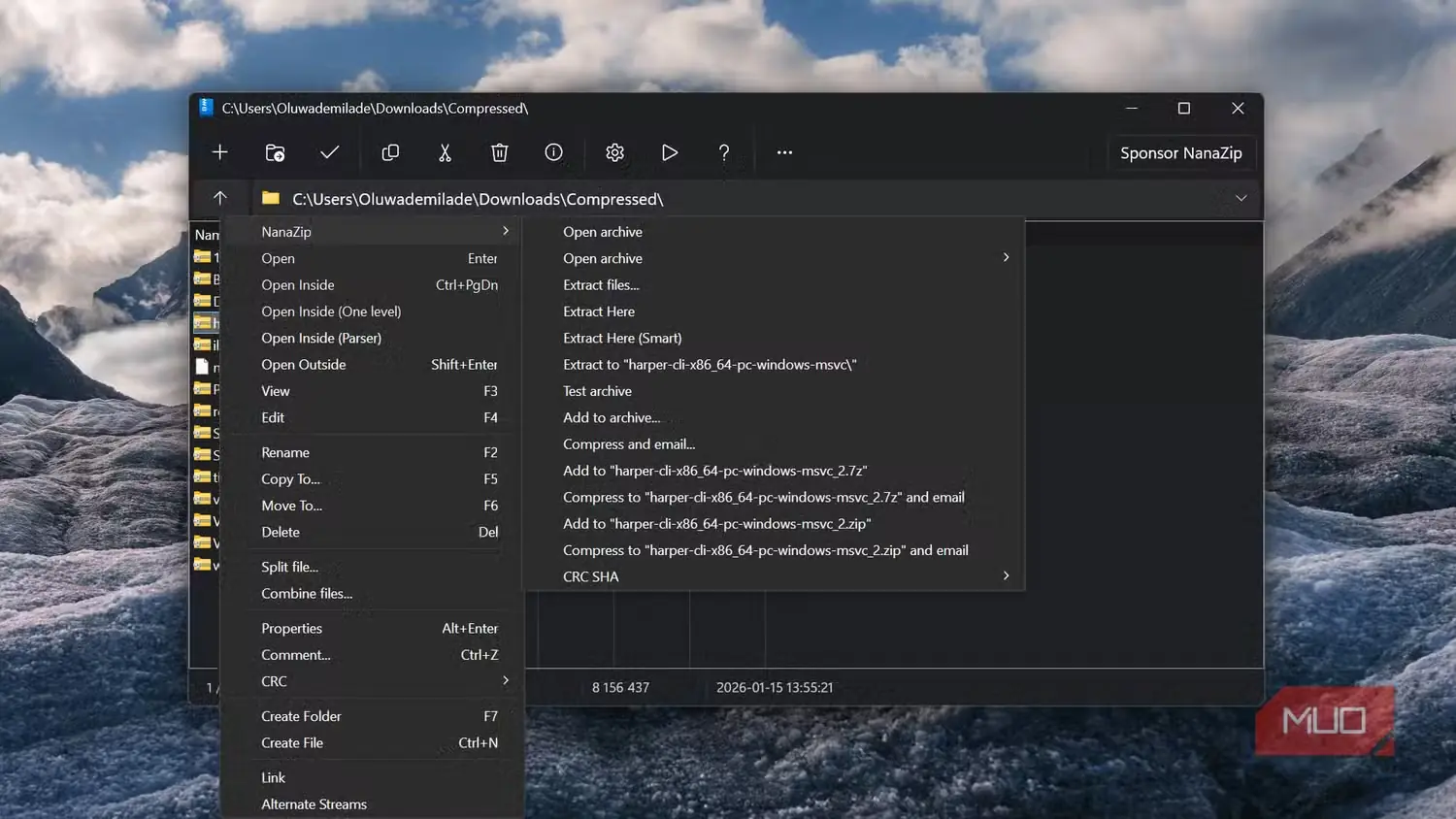The image size is (1456, 819).
Task: Click the Copy toolbar icon
Action: (x=390, y=152)
